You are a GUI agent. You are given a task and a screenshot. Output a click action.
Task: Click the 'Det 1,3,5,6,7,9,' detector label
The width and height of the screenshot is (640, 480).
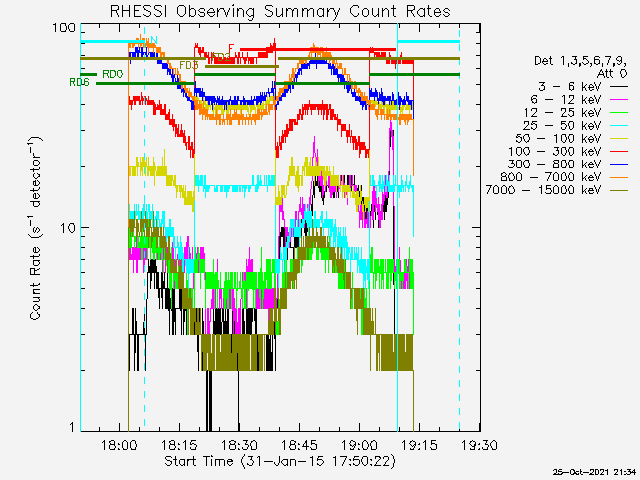pos(581,61)
